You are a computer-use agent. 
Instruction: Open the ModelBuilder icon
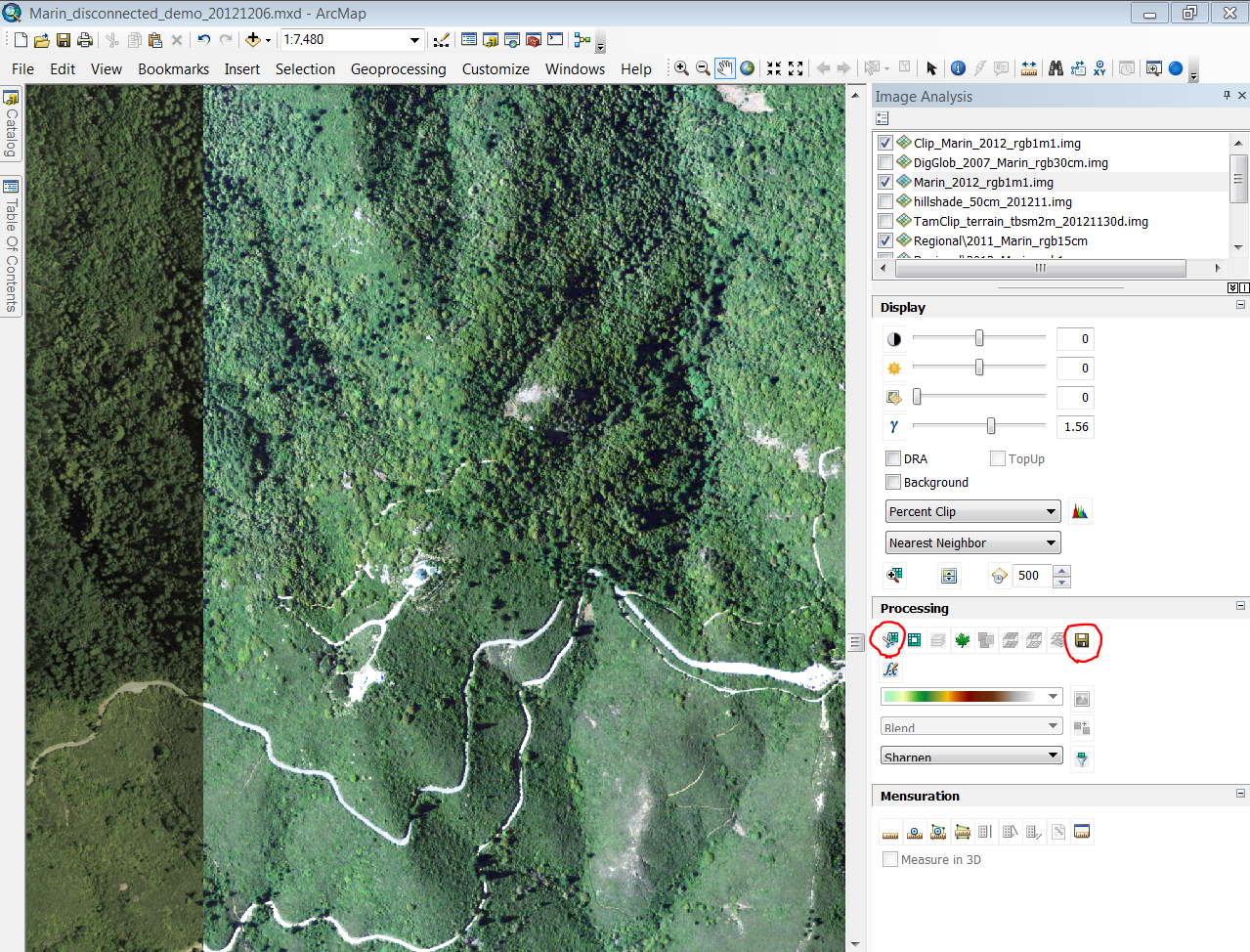(582, 40)
